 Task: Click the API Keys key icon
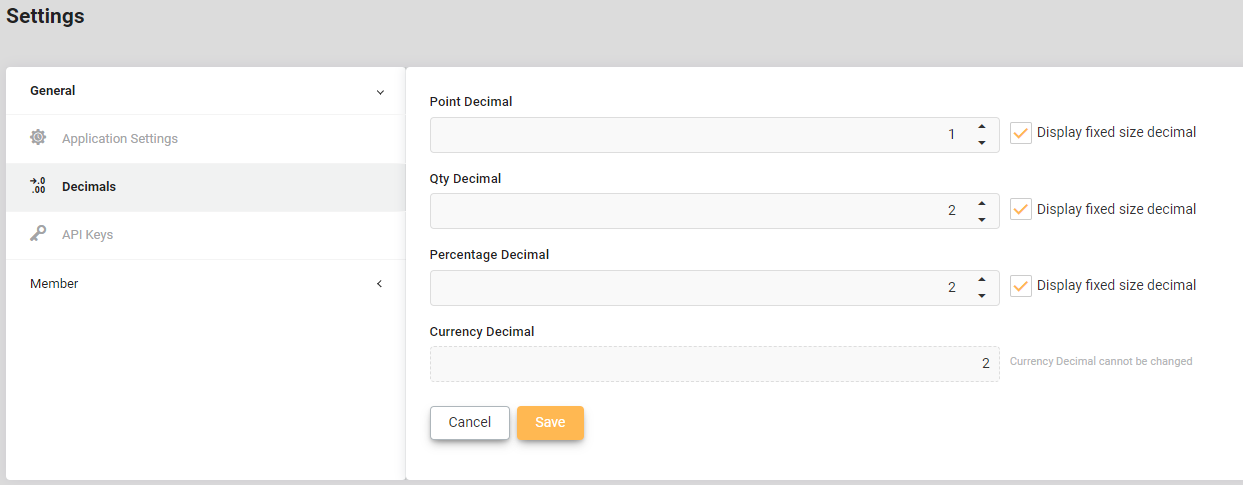click(x=38, y=234)
